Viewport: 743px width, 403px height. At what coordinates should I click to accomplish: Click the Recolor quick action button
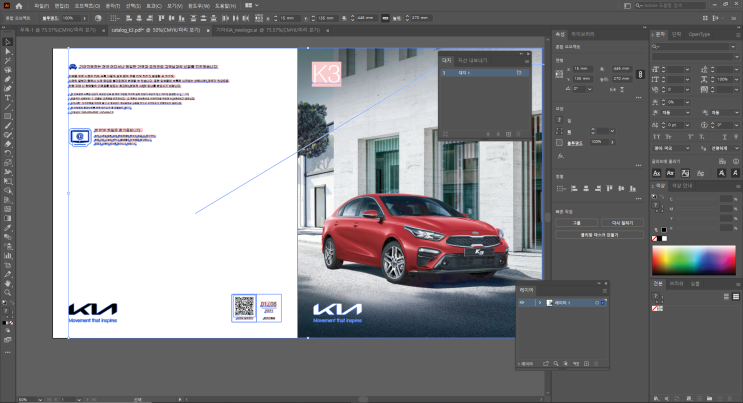[622, 222]
